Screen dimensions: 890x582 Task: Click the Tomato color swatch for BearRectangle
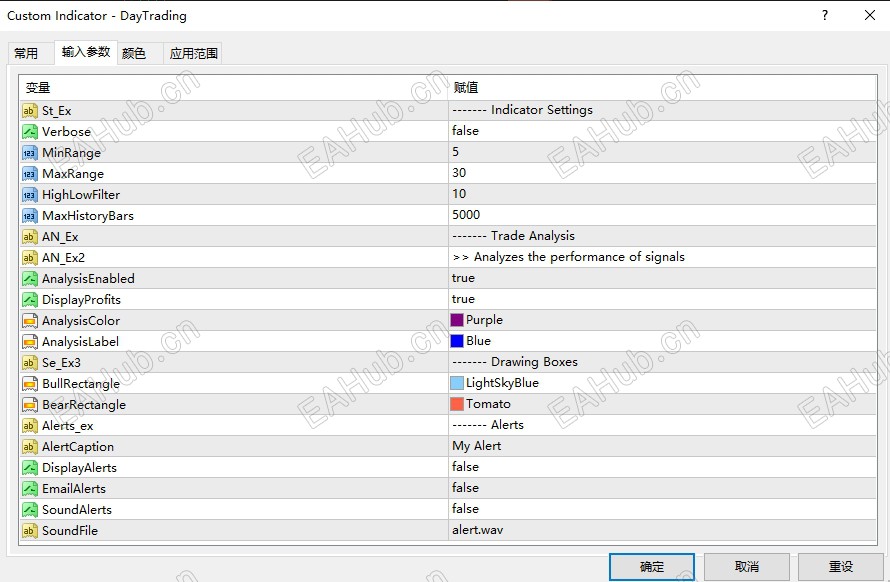457,404
